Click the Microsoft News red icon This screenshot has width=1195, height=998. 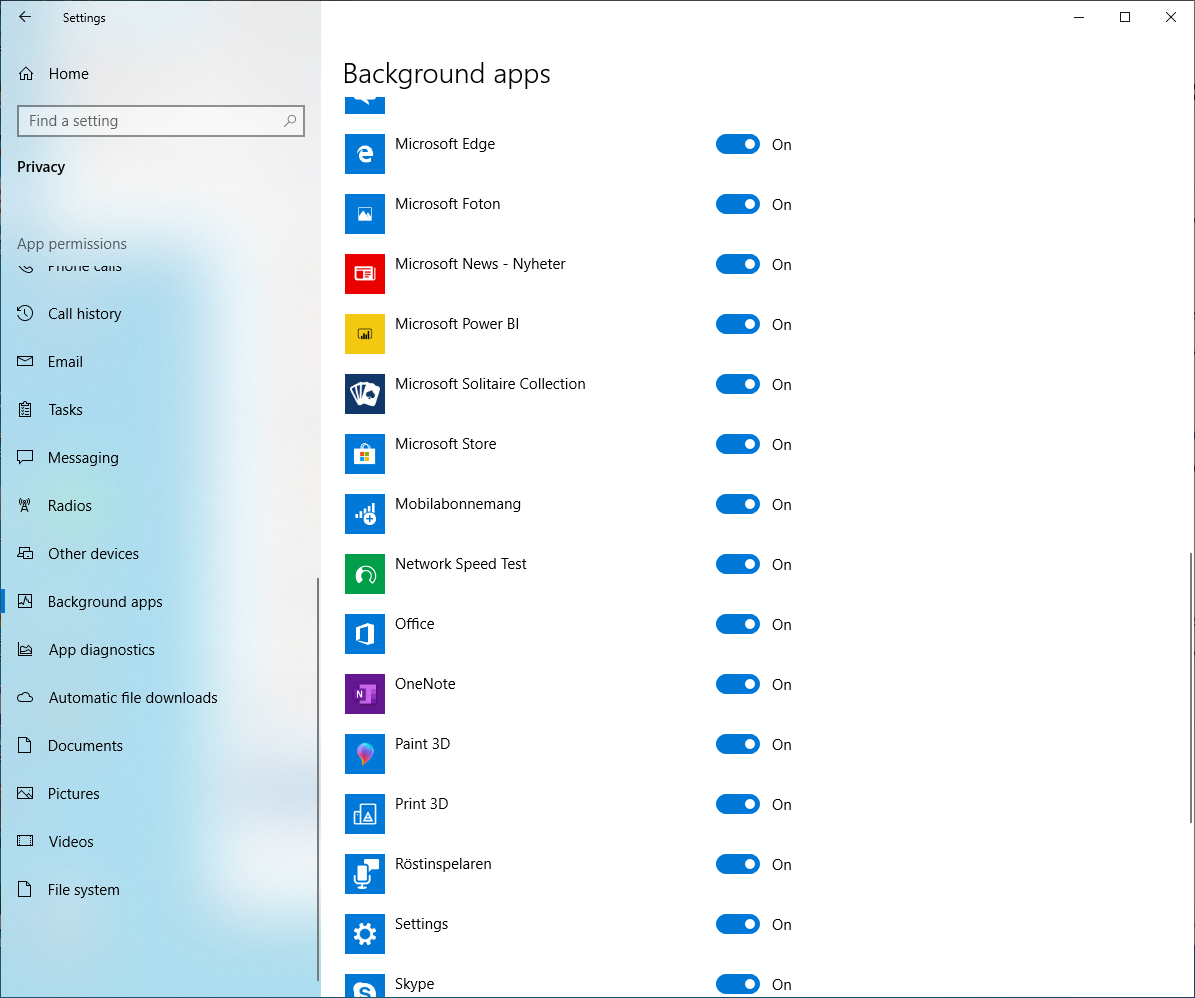[365, 274]
